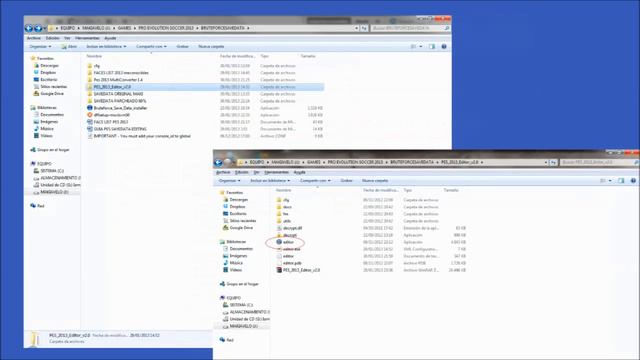
Task: Click GAMES breadcrumb in back window address bar
Action: [124, 28]
